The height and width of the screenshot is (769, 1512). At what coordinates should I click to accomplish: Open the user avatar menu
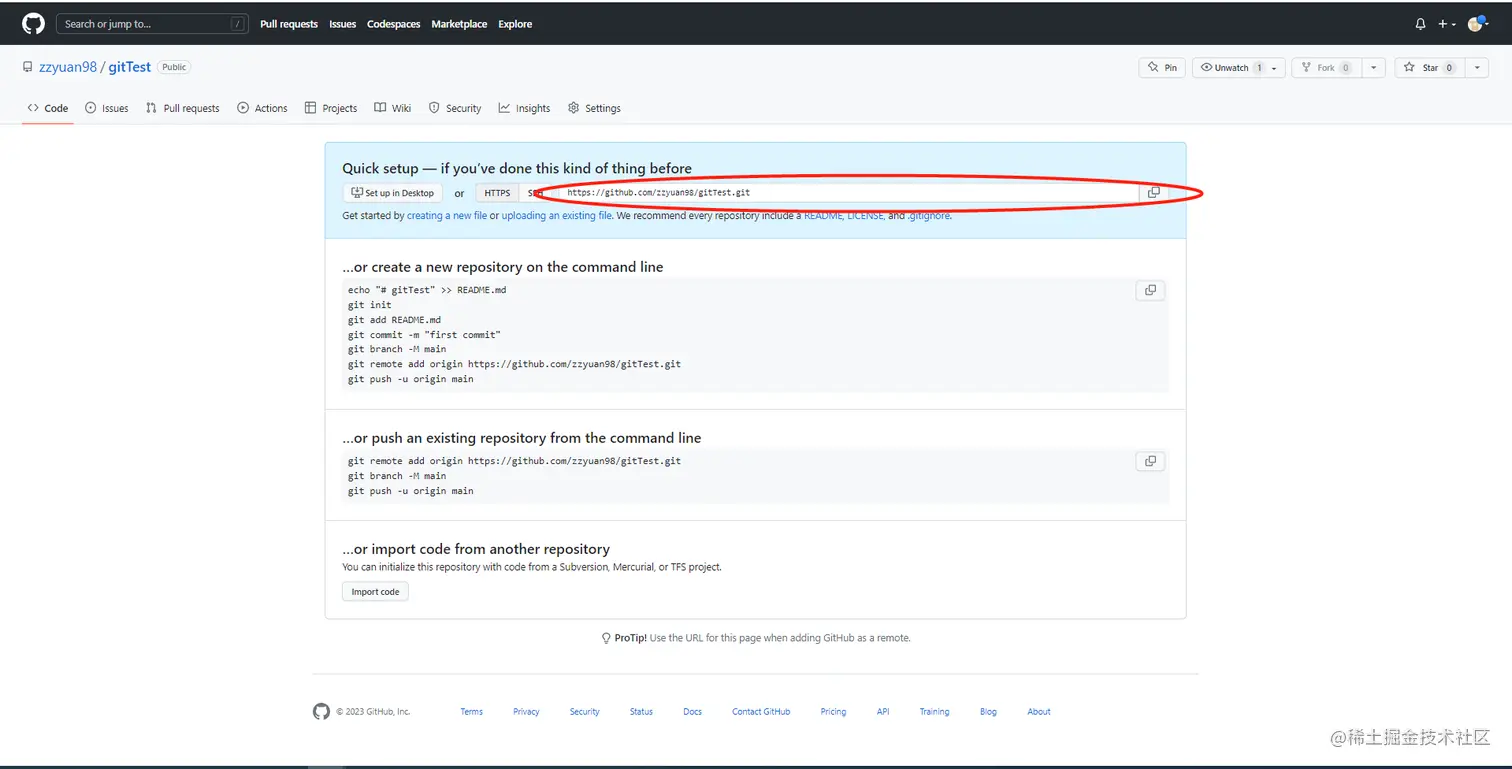[x=1478, y=24]
